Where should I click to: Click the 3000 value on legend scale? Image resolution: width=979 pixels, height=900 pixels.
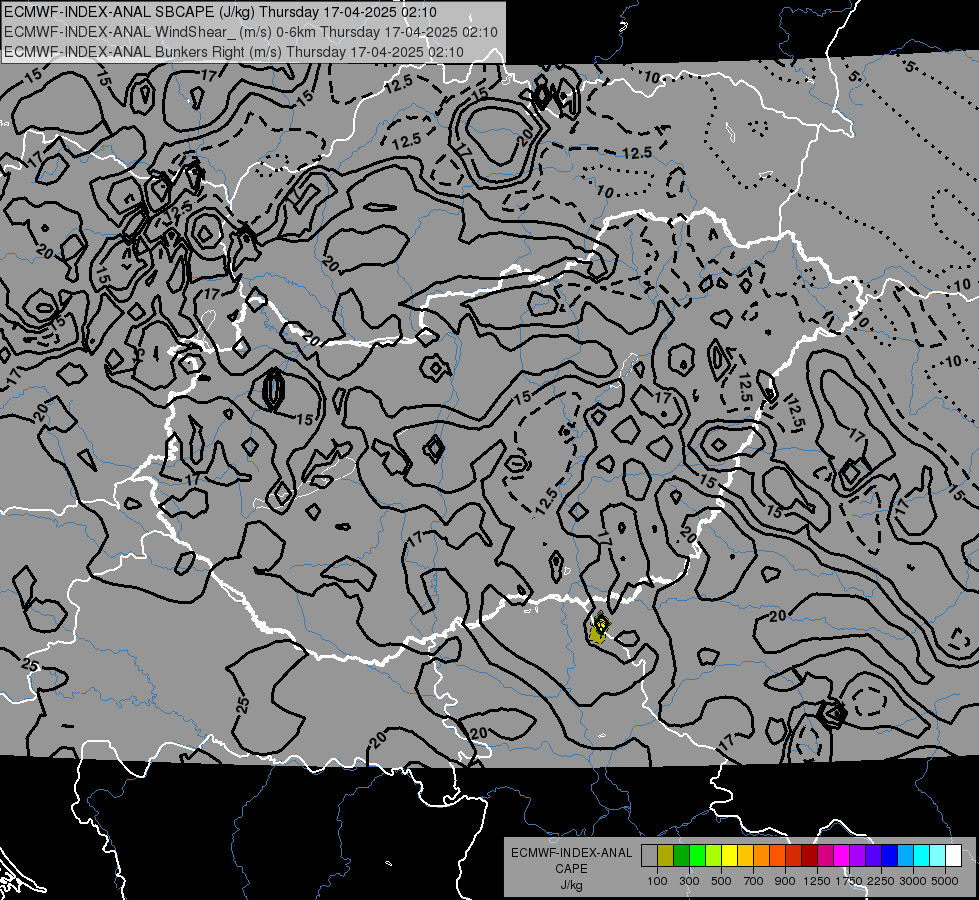pos(913,881)
